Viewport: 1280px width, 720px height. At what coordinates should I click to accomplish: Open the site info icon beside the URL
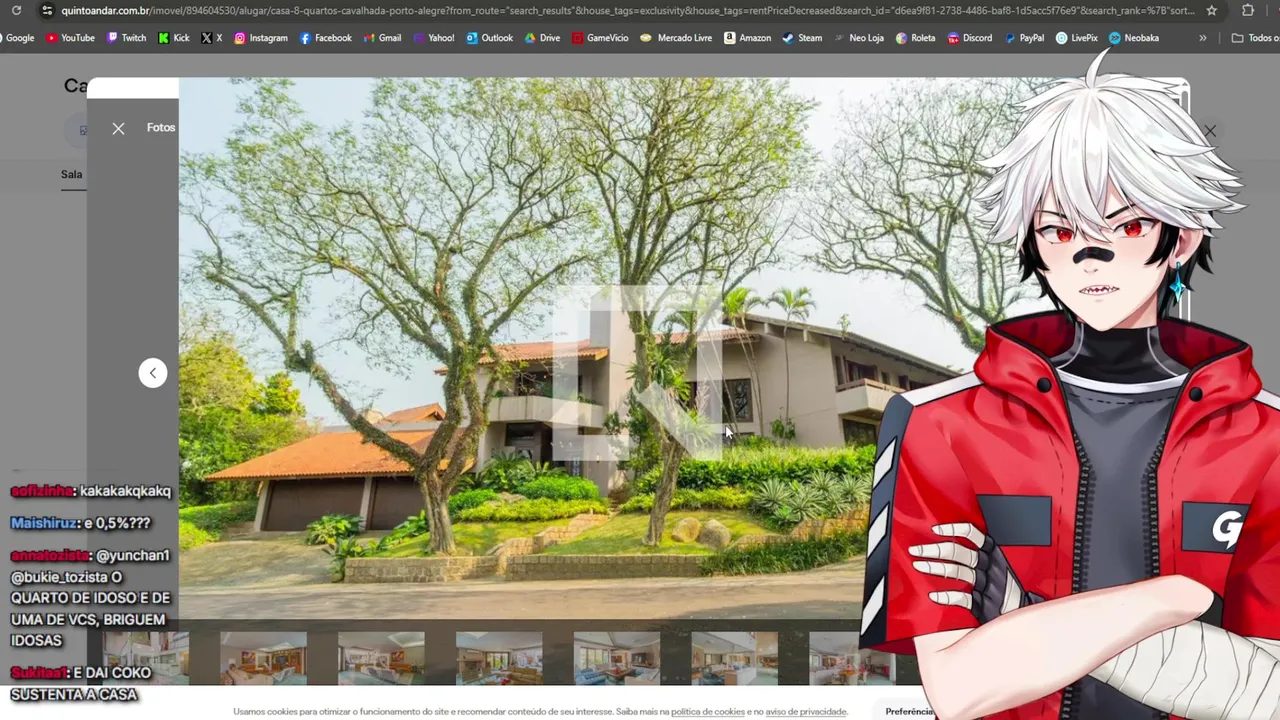[46, 11]
